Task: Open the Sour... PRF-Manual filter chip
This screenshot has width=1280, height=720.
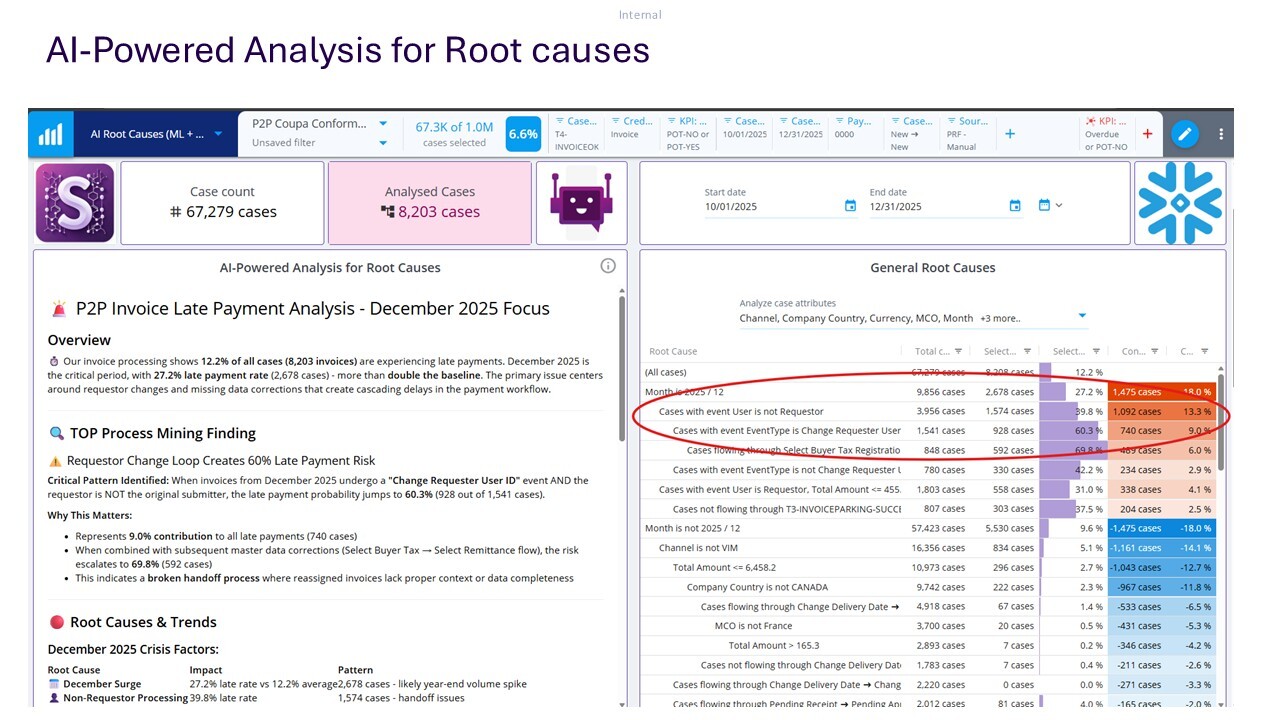Action: click(968, 133)
